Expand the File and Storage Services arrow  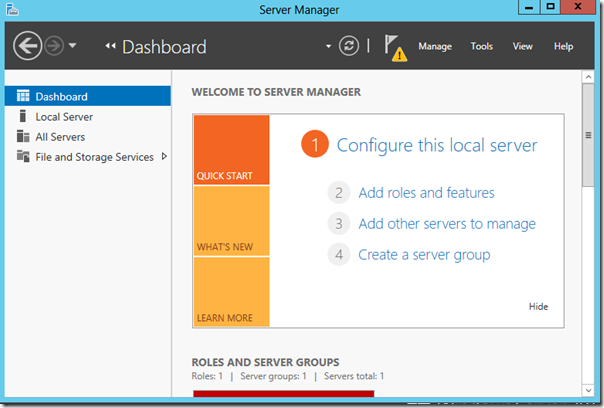164,156
